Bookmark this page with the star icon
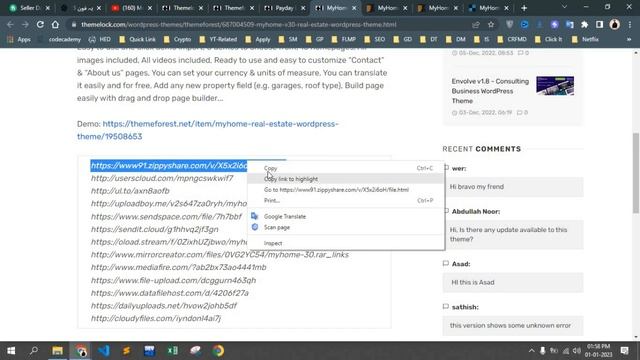The image size is (640, 360). tap(491, 24)
